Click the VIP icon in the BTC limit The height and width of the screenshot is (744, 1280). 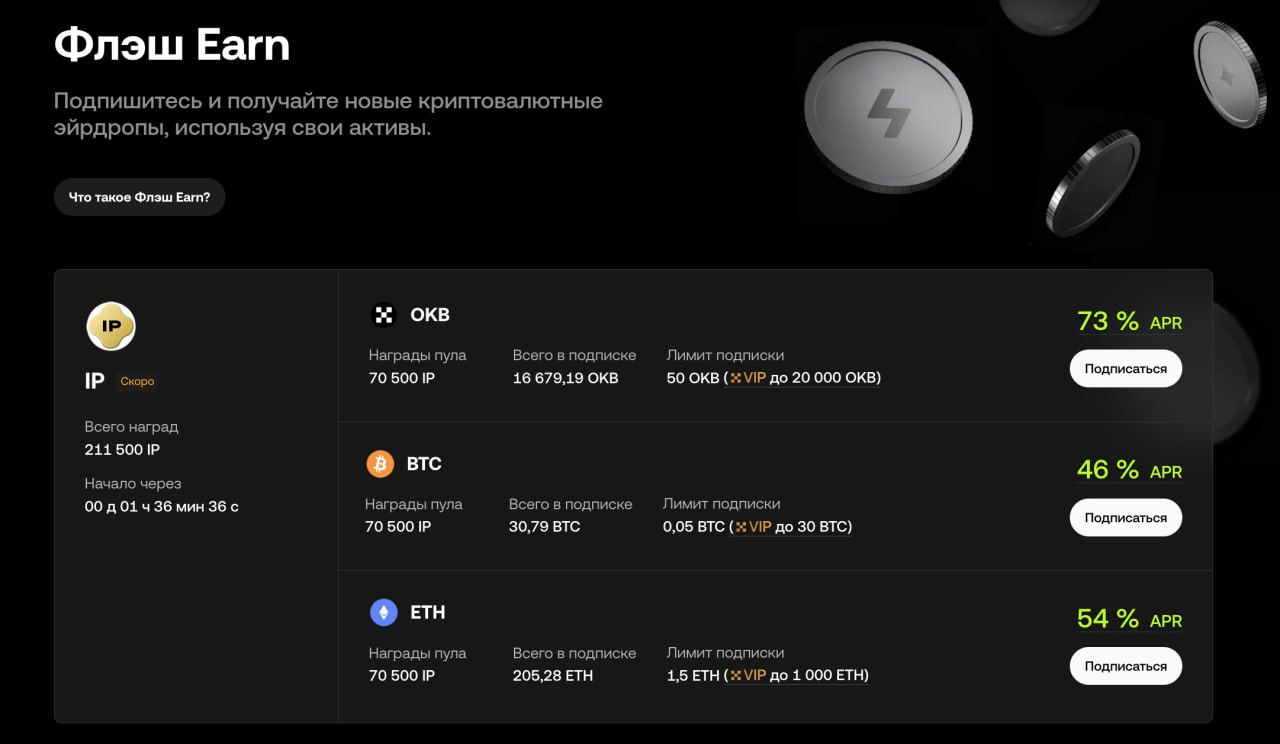(741, 527)
